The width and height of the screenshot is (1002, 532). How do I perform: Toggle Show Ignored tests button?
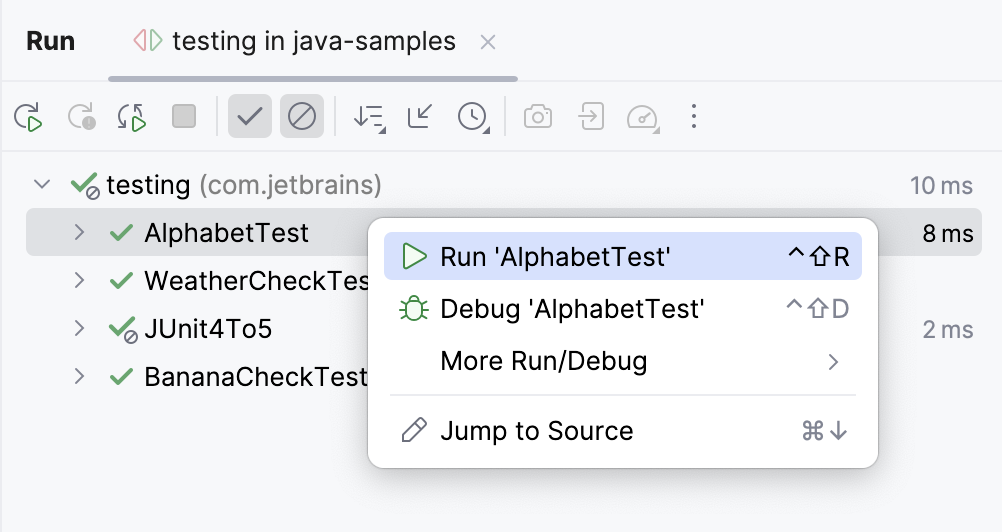click(301, 117)
